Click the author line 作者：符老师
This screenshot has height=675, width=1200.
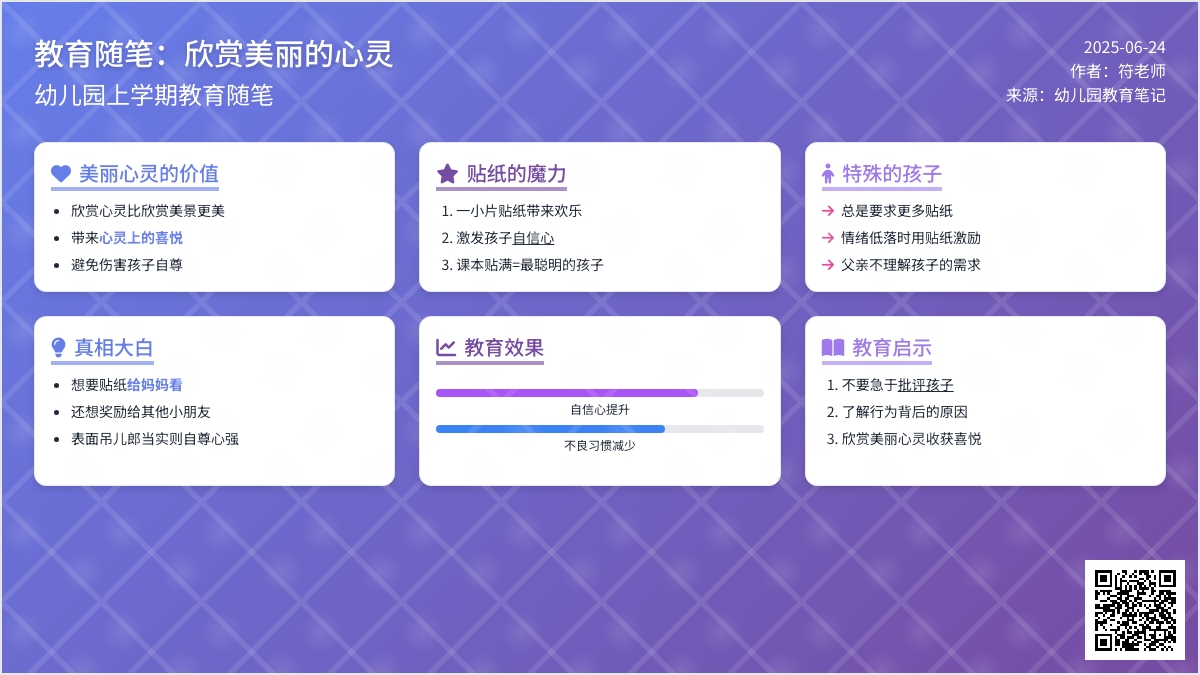point(1118,72)
